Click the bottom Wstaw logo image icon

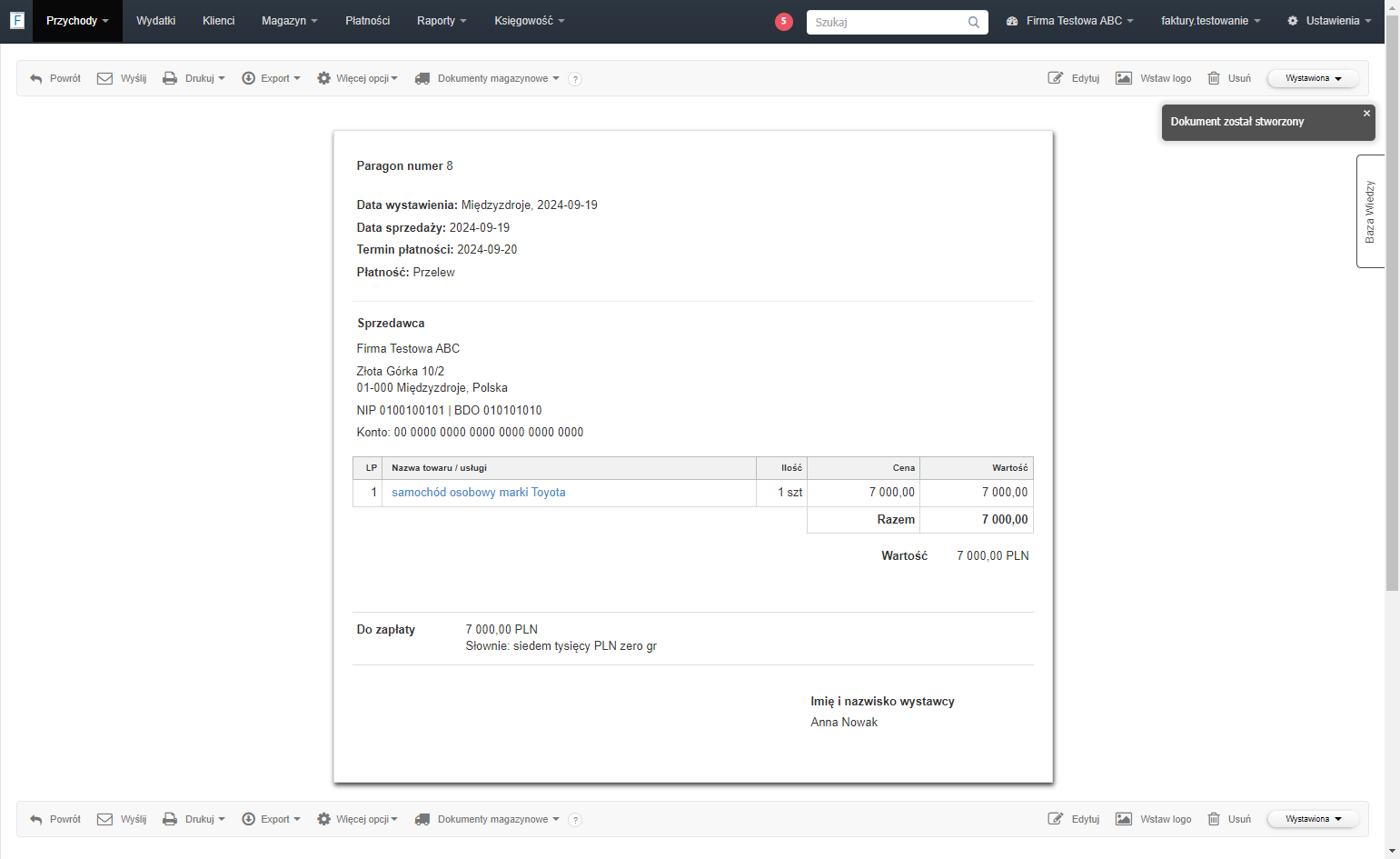click(1124, 819)
